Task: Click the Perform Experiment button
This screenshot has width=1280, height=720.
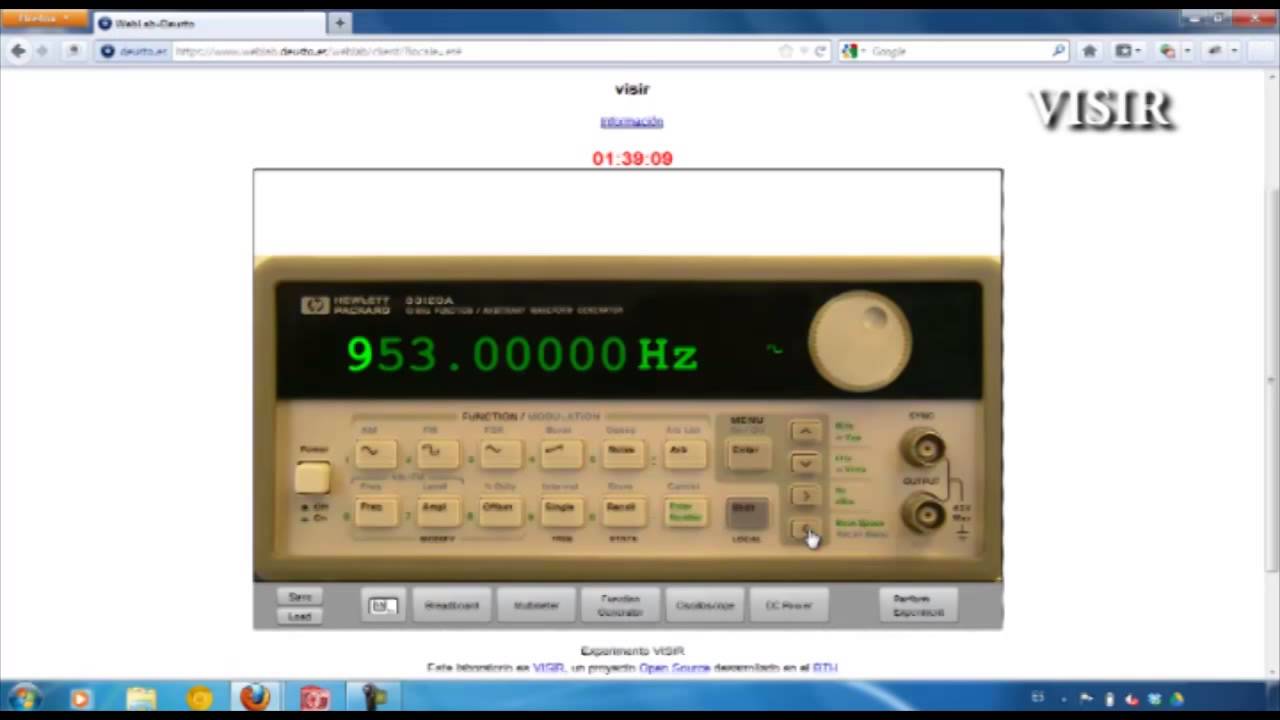Action: 918,606
